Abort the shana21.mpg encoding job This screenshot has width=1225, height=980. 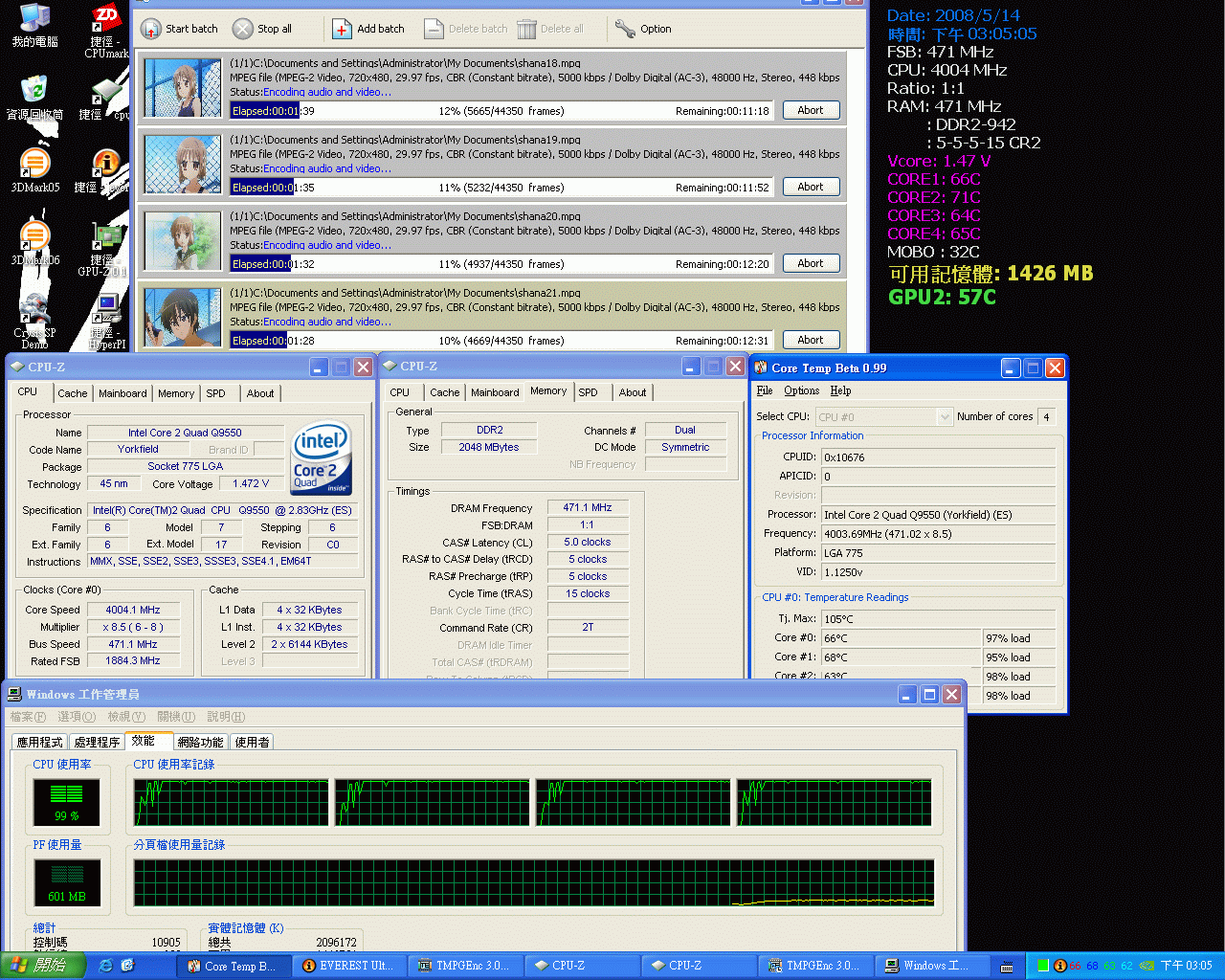tap(811, 340)
